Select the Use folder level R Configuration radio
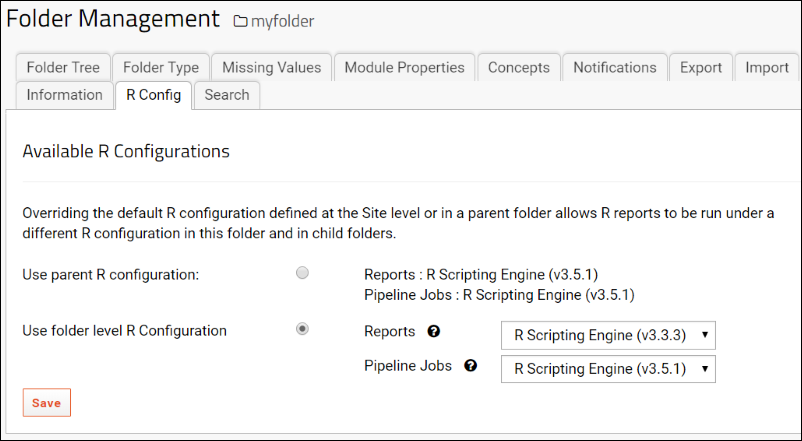 [303, 330]
